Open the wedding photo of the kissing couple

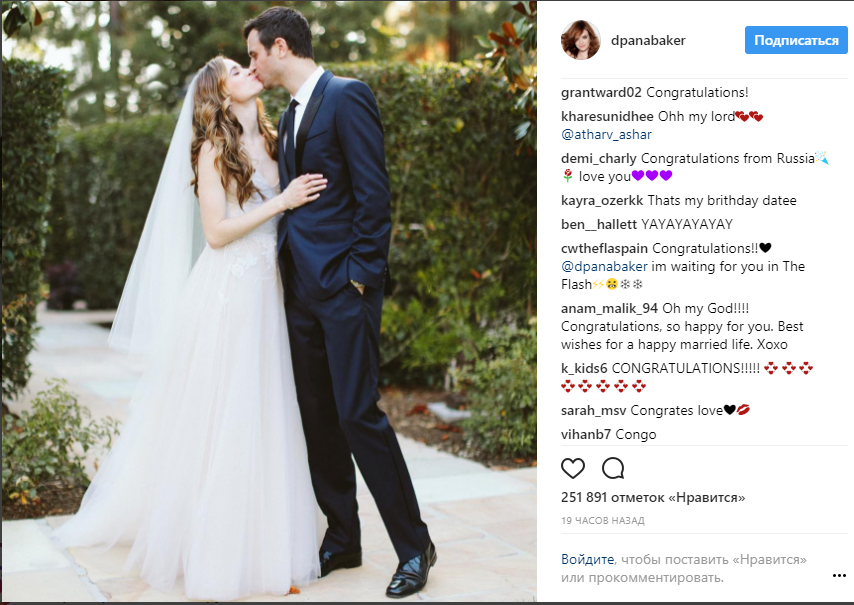click(x=269, y=301)
